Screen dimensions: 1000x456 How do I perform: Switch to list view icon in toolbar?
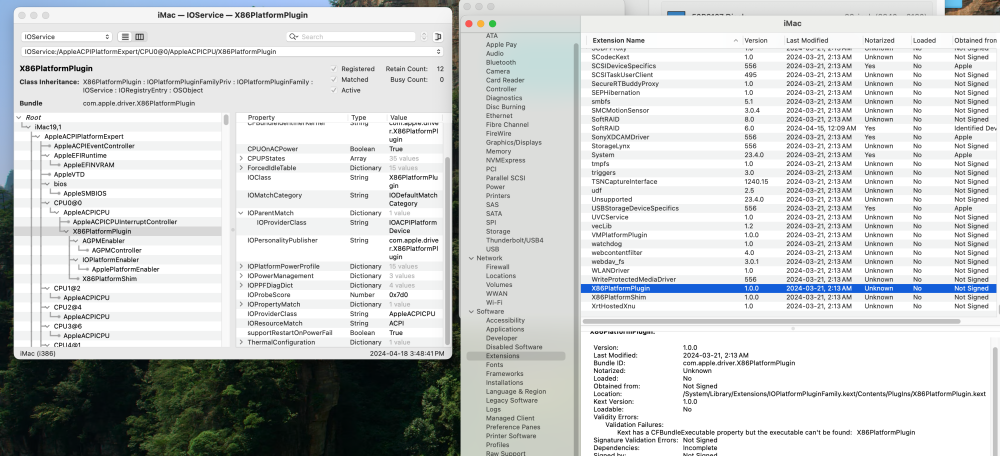[126, 37]
